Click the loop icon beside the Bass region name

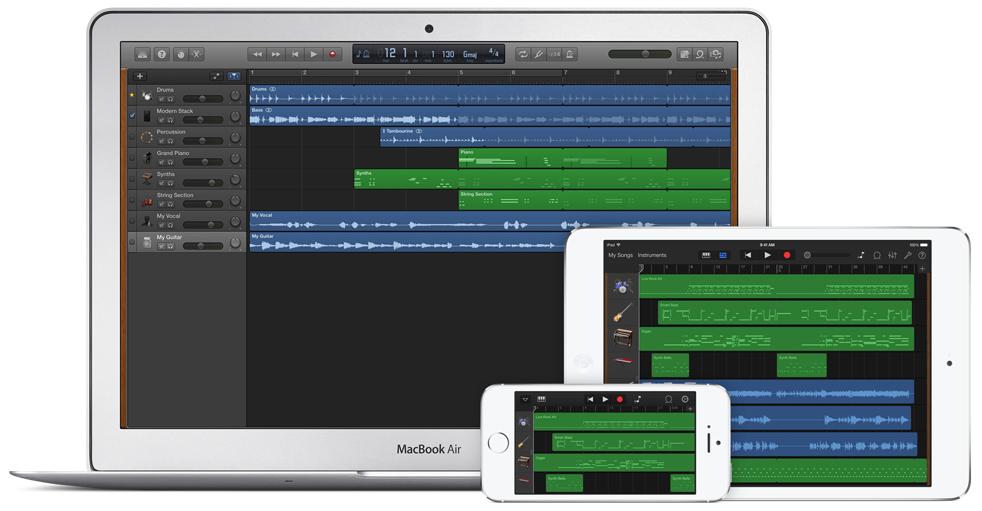click(269, 110)
